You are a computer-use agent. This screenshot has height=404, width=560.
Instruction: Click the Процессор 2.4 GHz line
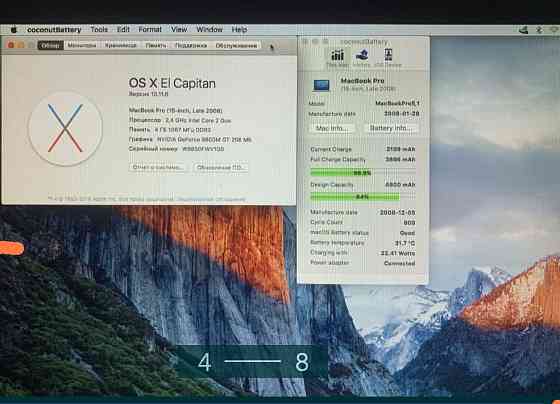[180, 120]
